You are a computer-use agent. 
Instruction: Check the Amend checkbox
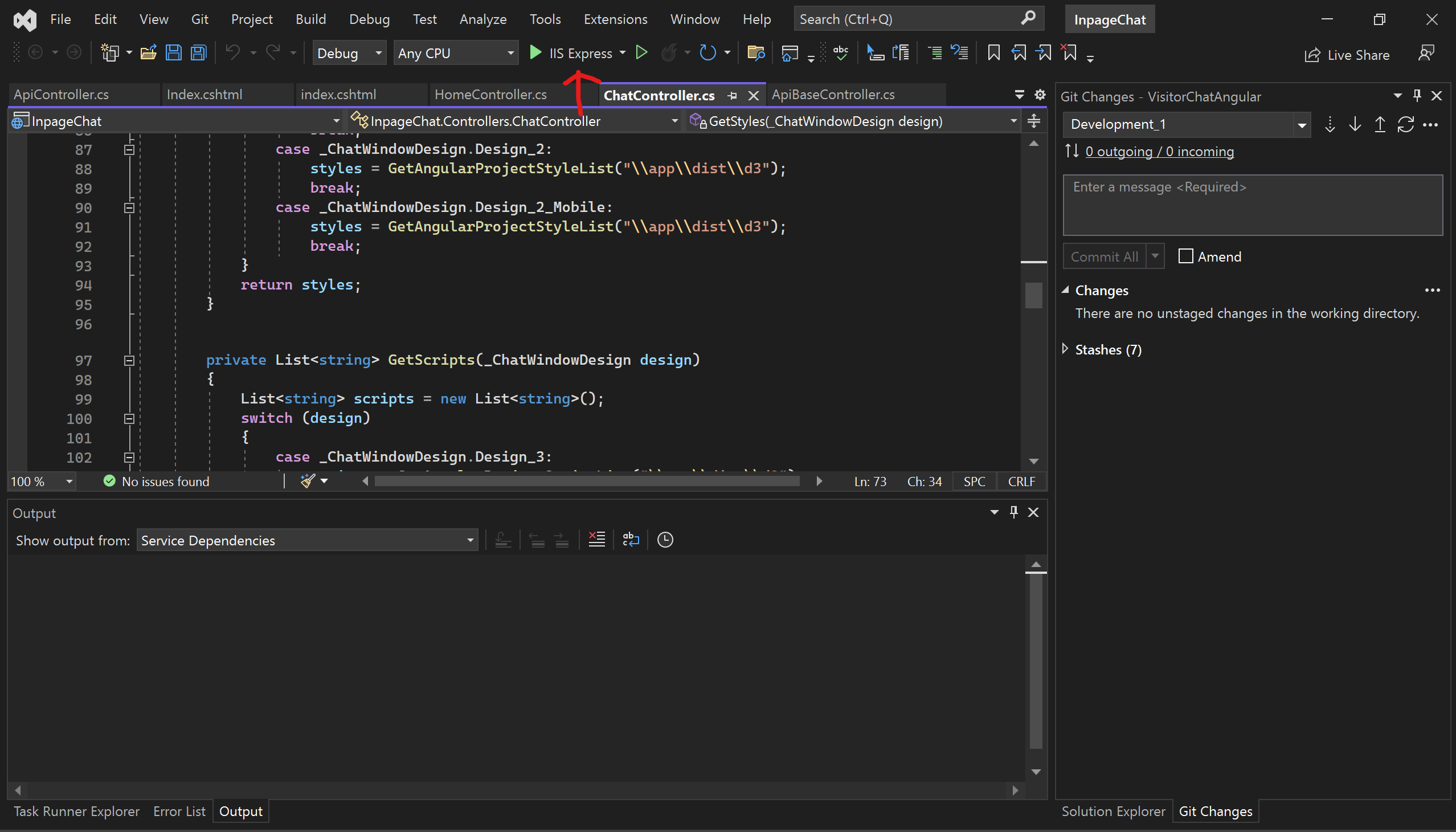point(1186,256)
